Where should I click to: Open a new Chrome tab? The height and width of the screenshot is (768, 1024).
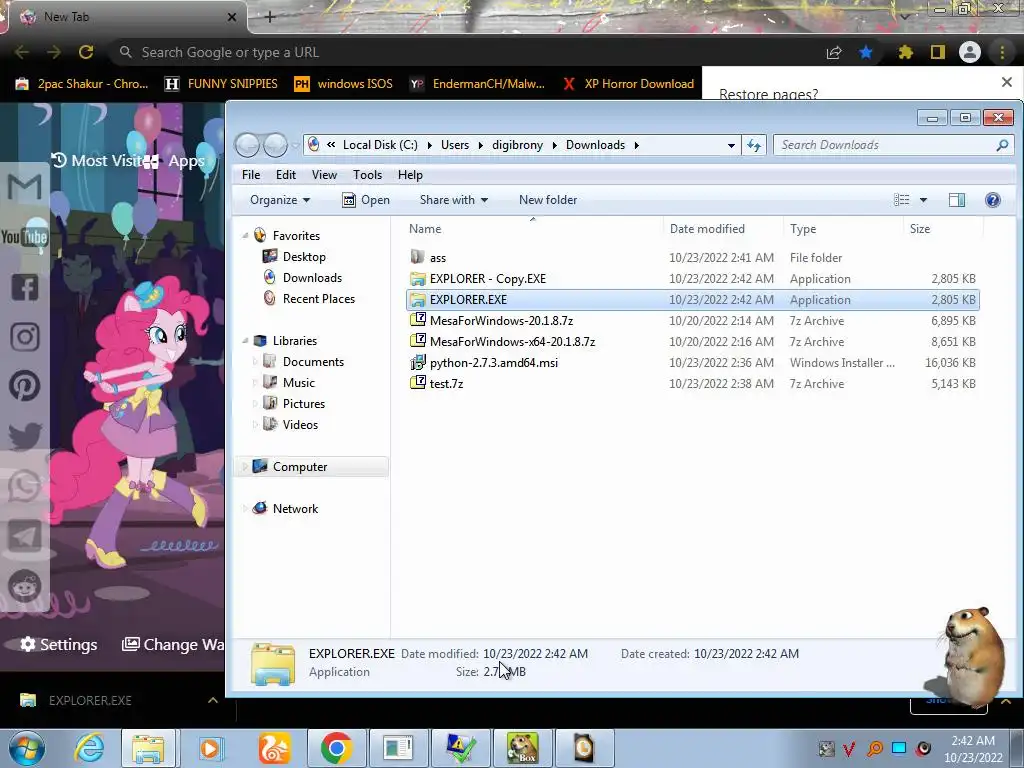point(270,17)
